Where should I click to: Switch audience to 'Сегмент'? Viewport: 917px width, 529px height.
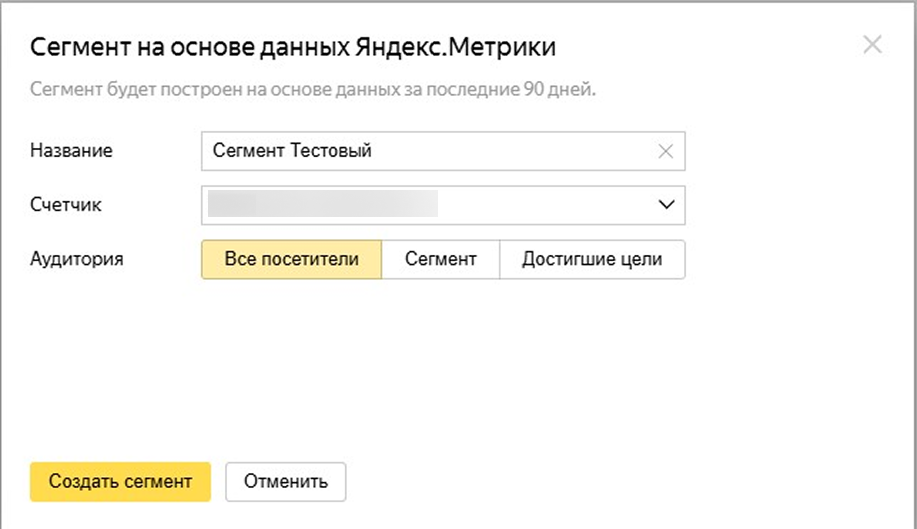coord(440,259)
